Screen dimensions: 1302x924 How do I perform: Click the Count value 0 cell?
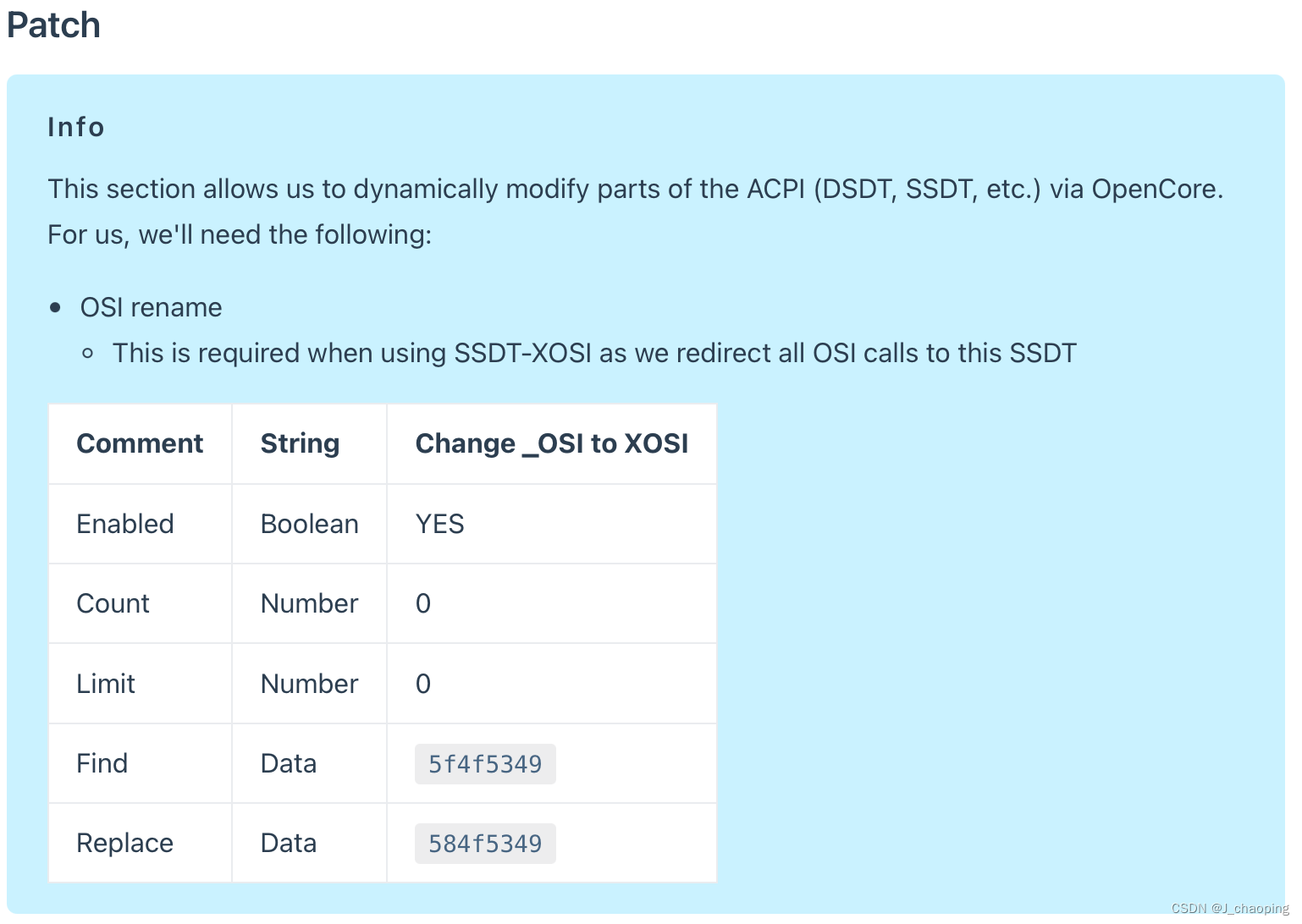tap(552, 603)
